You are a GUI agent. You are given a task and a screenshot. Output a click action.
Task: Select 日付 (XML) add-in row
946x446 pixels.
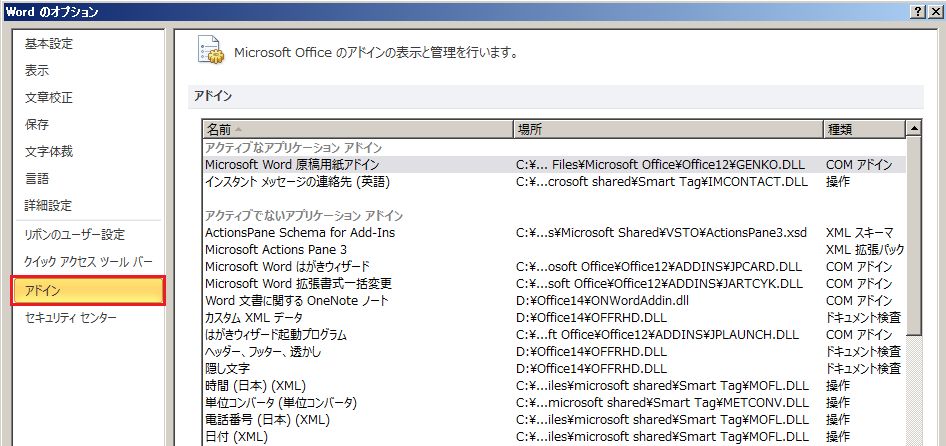554,436
